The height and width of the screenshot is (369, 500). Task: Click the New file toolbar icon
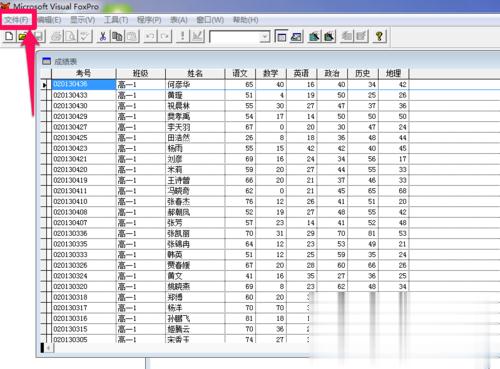(10, 36)
